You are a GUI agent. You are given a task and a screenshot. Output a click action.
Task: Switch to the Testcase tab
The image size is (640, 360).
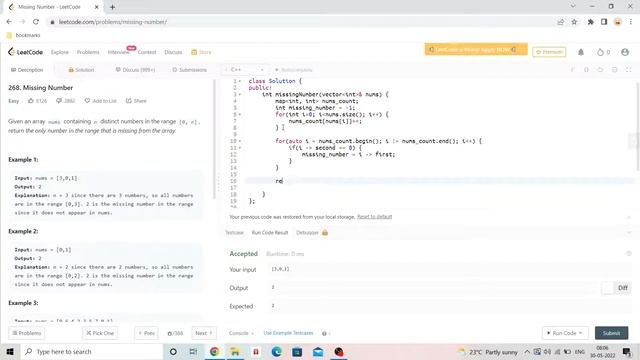234,233
